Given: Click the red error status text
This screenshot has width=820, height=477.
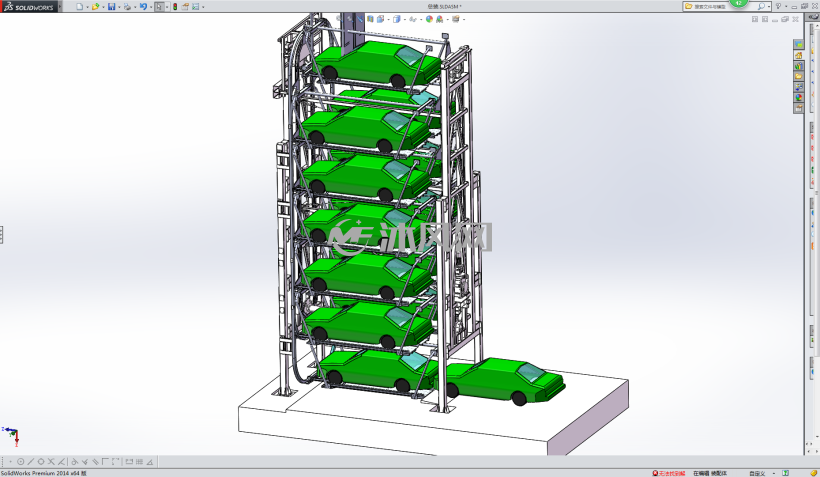Looking at the screenshot, I should [672, 473].
